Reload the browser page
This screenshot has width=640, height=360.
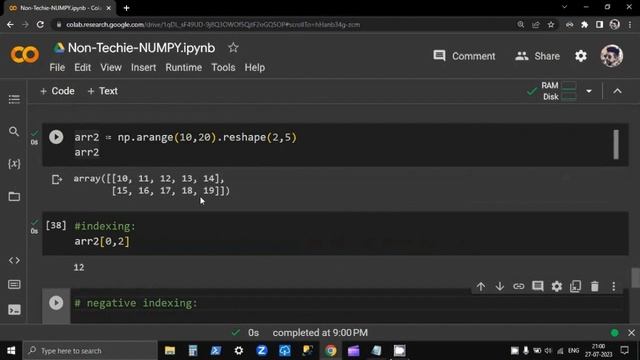pos(40,24)
